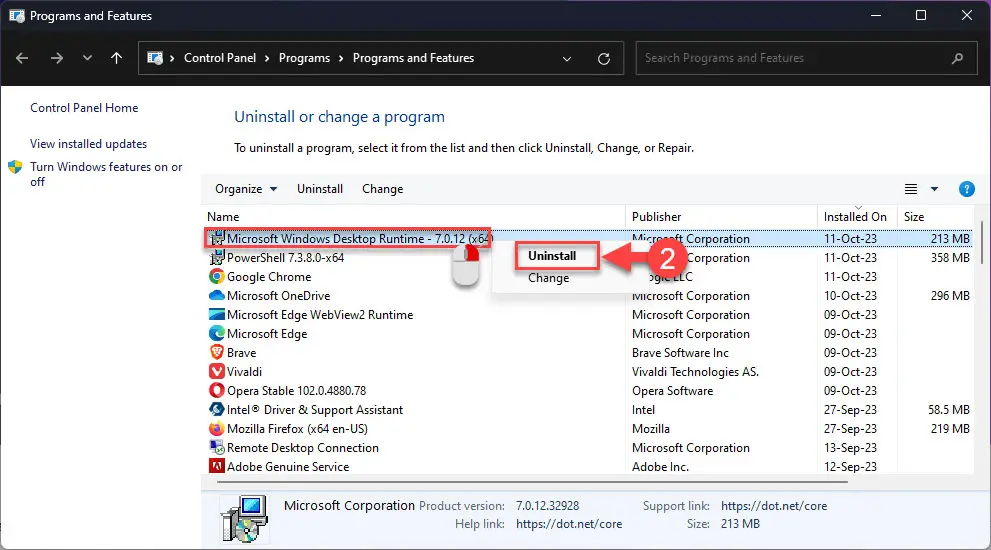The height and width of the screenshot is (550, 991).
Task: Select the PowerShell 7.3.8.0-x64 icon
Action: pos(217,257)
